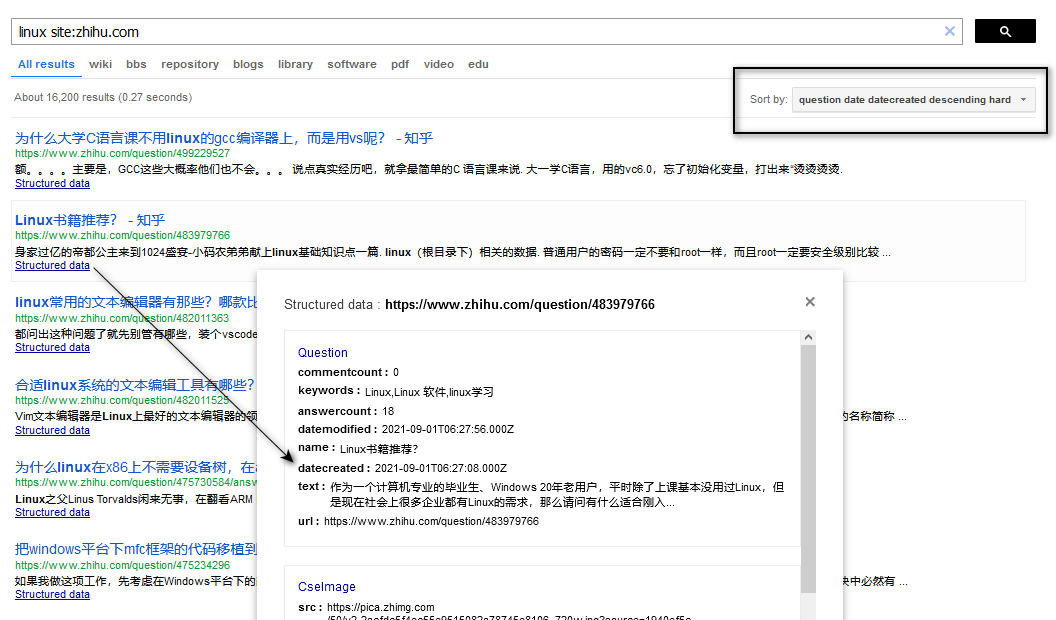The height and width of the screenshot is (620, 1056).
Task: Open the blogs tab
Action: 248,64
